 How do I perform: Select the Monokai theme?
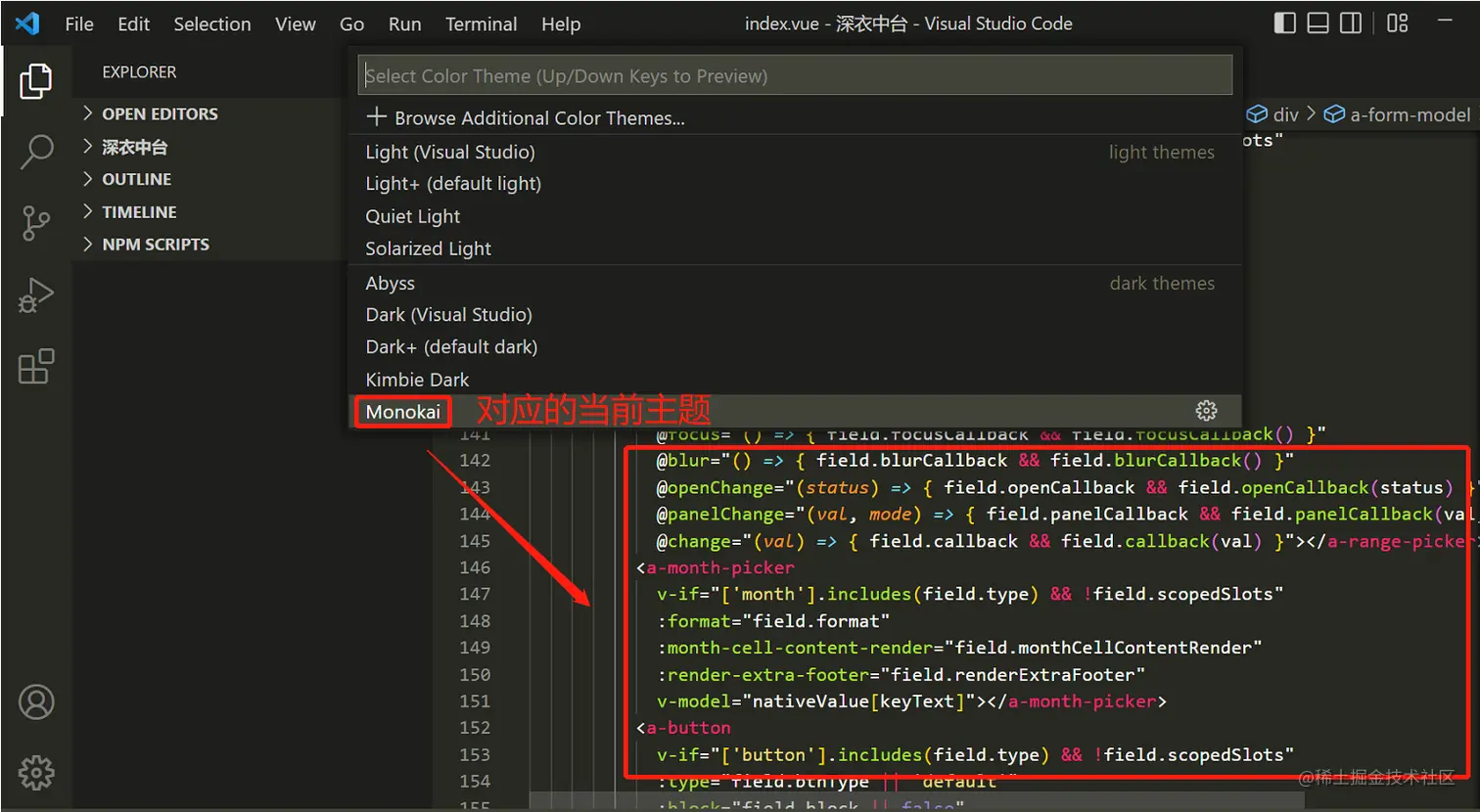(x=795, y=411)
